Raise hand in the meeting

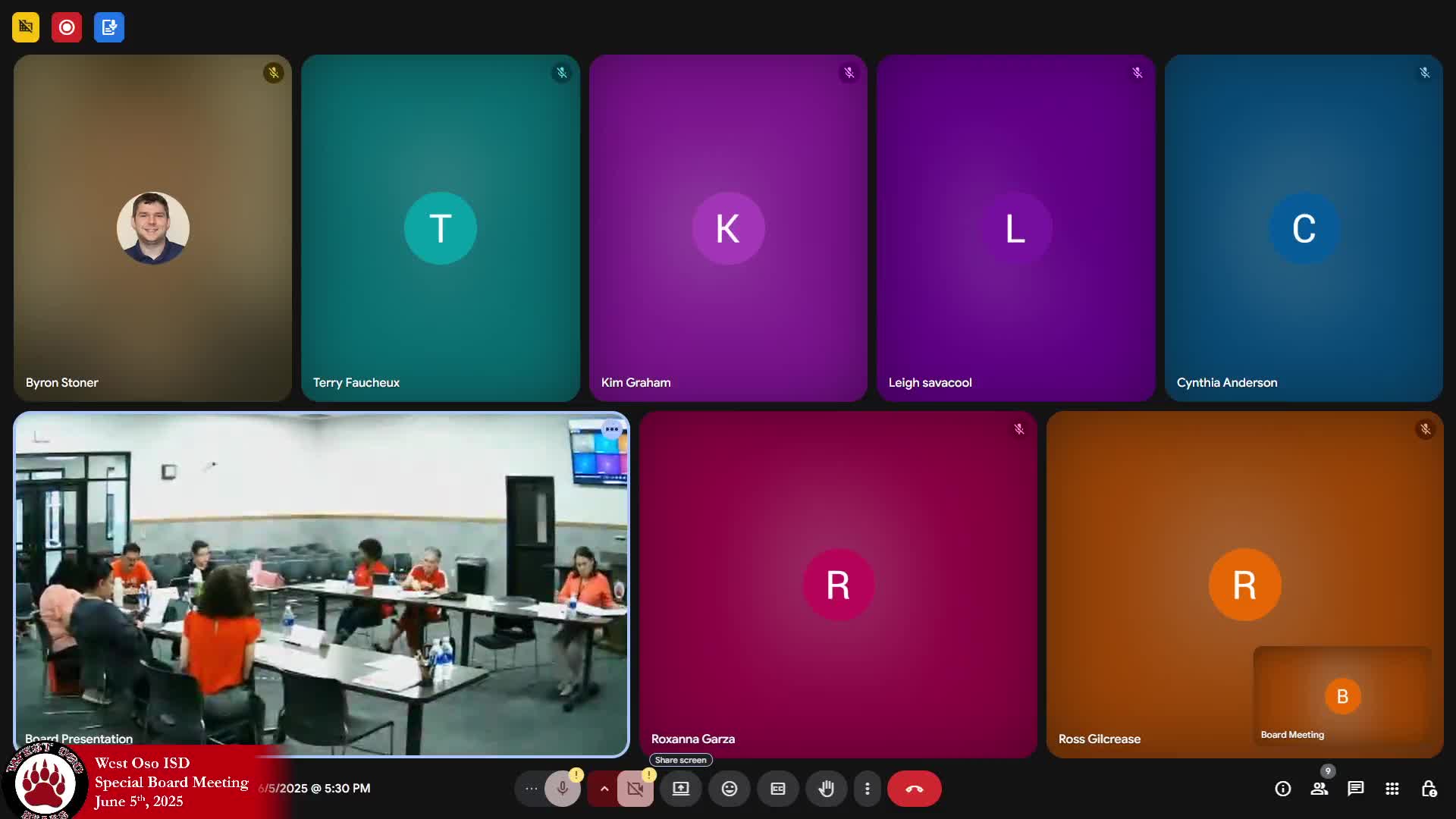pyautogui.click(x=826, y=789)
